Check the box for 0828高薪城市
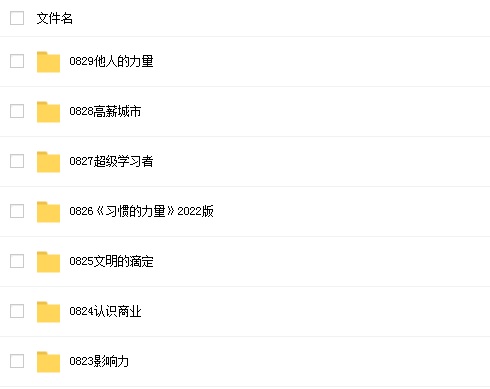Screen dimensions: 490x389 pyautogui.click(x=17, y=111)
